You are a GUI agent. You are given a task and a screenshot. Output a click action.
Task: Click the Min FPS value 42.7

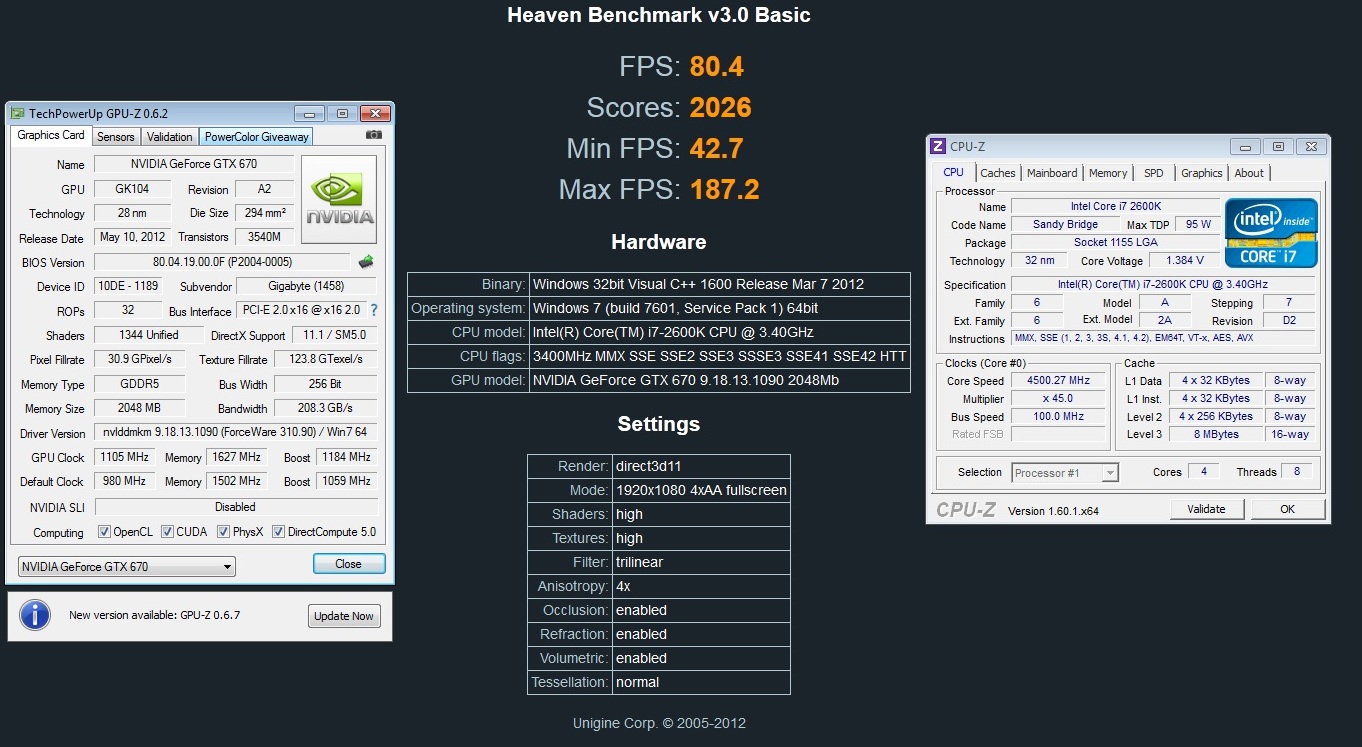pyautogui.click(x=716, y=148)
